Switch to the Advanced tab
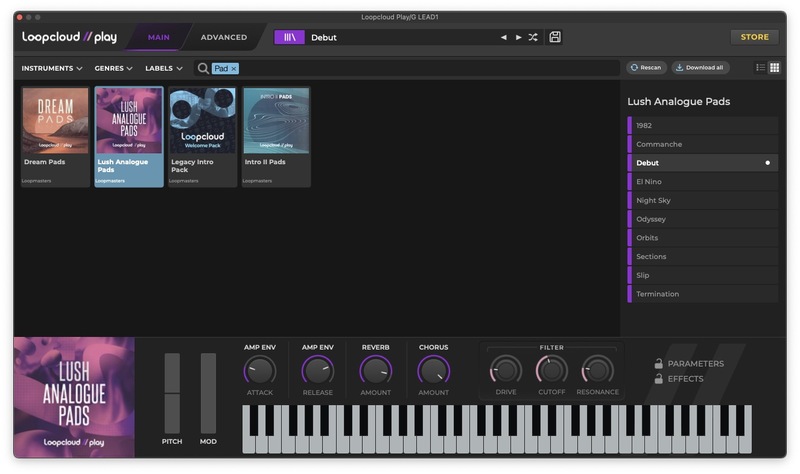 coord(223,37)
